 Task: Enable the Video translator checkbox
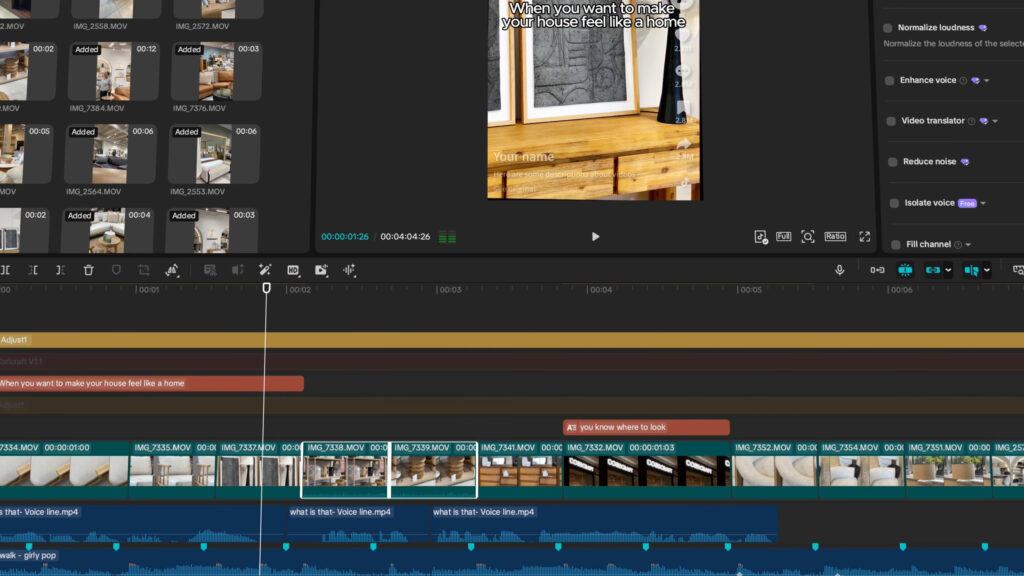pos(891,121)
